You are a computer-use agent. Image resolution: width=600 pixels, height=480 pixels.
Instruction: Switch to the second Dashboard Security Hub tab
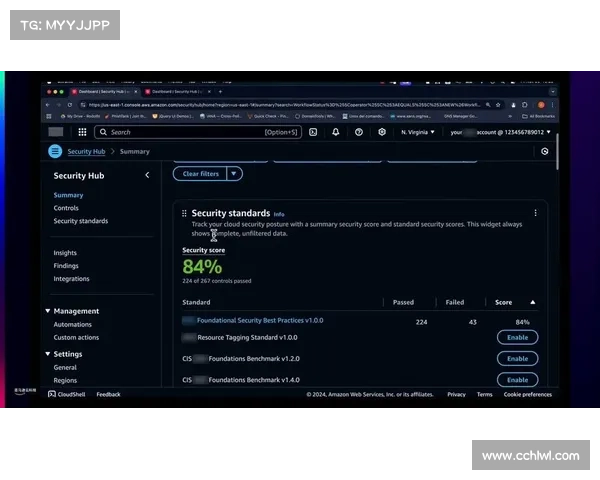[x=178, y=92]
